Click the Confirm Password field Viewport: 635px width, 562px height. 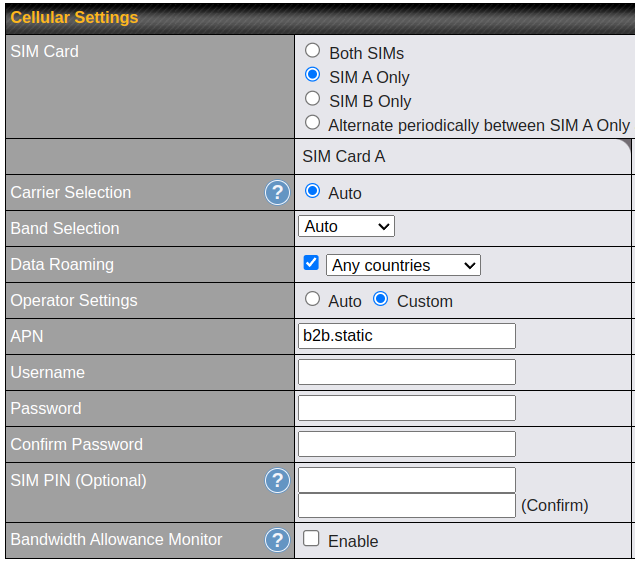click(406, 444)
